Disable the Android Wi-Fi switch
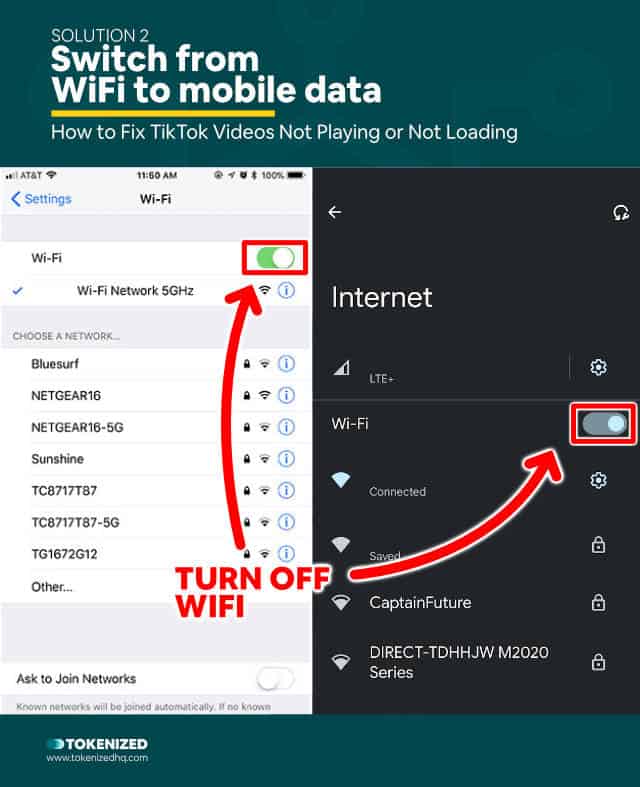 (604, 424)
